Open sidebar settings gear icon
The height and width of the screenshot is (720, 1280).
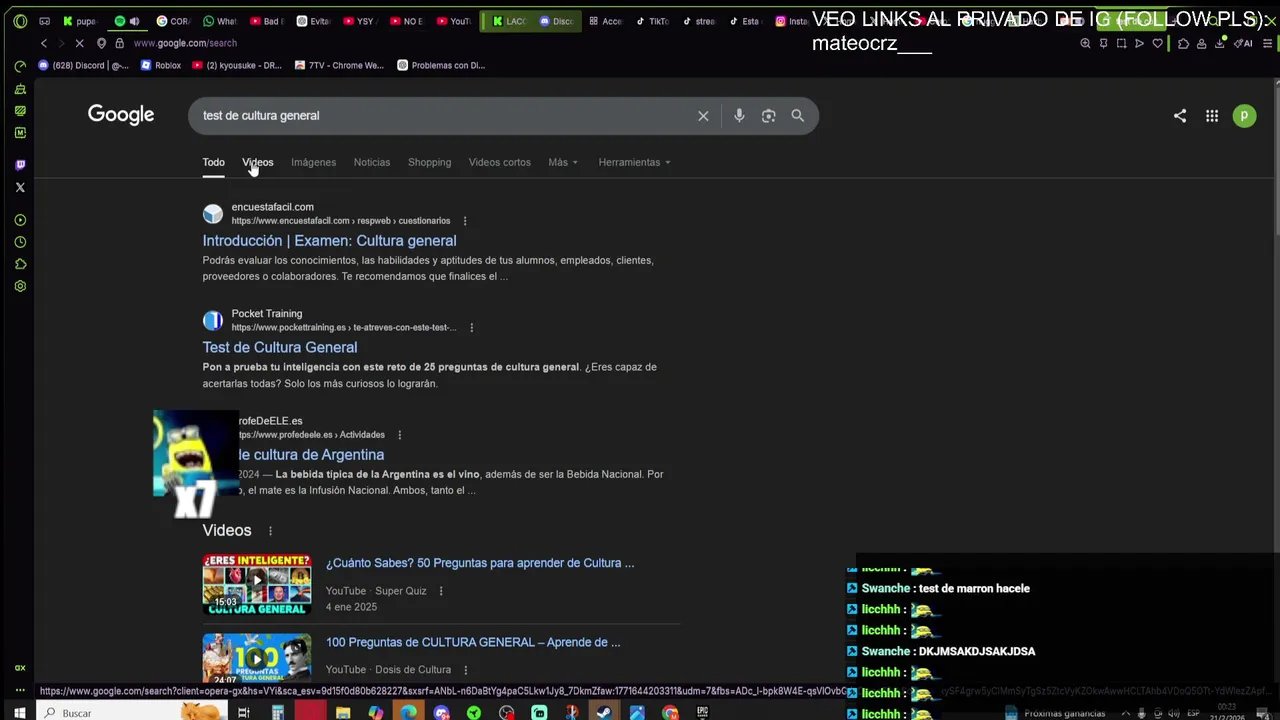coord(20,286)
